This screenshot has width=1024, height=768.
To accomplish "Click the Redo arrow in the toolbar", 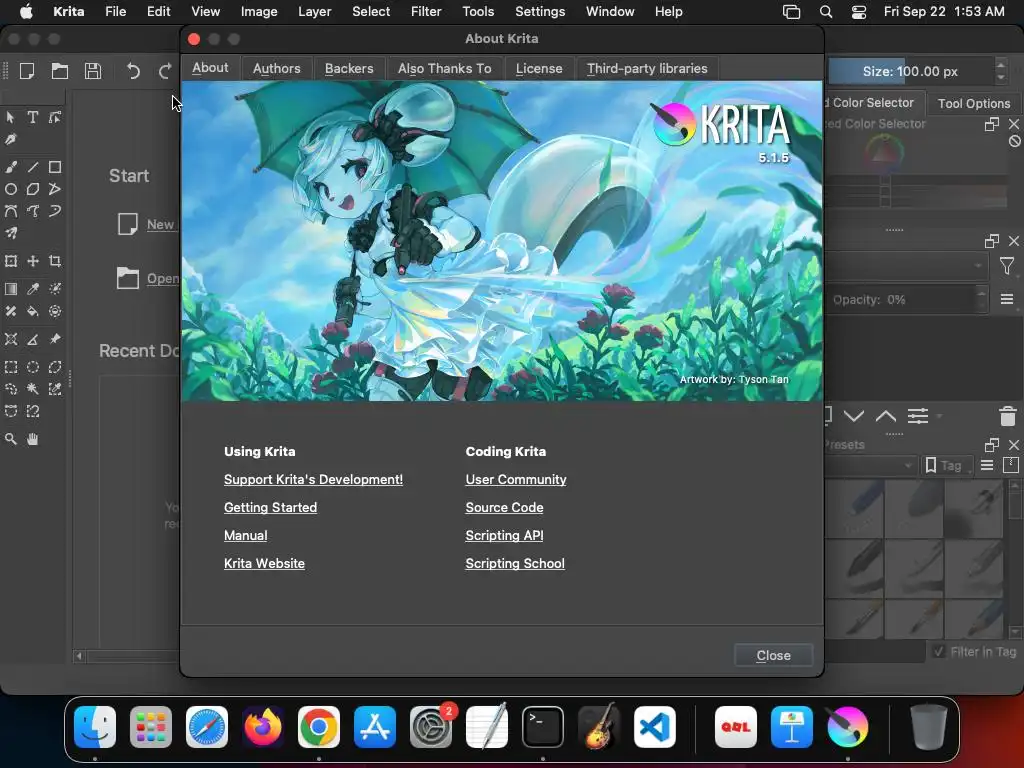I will click(x=165, y=71).
